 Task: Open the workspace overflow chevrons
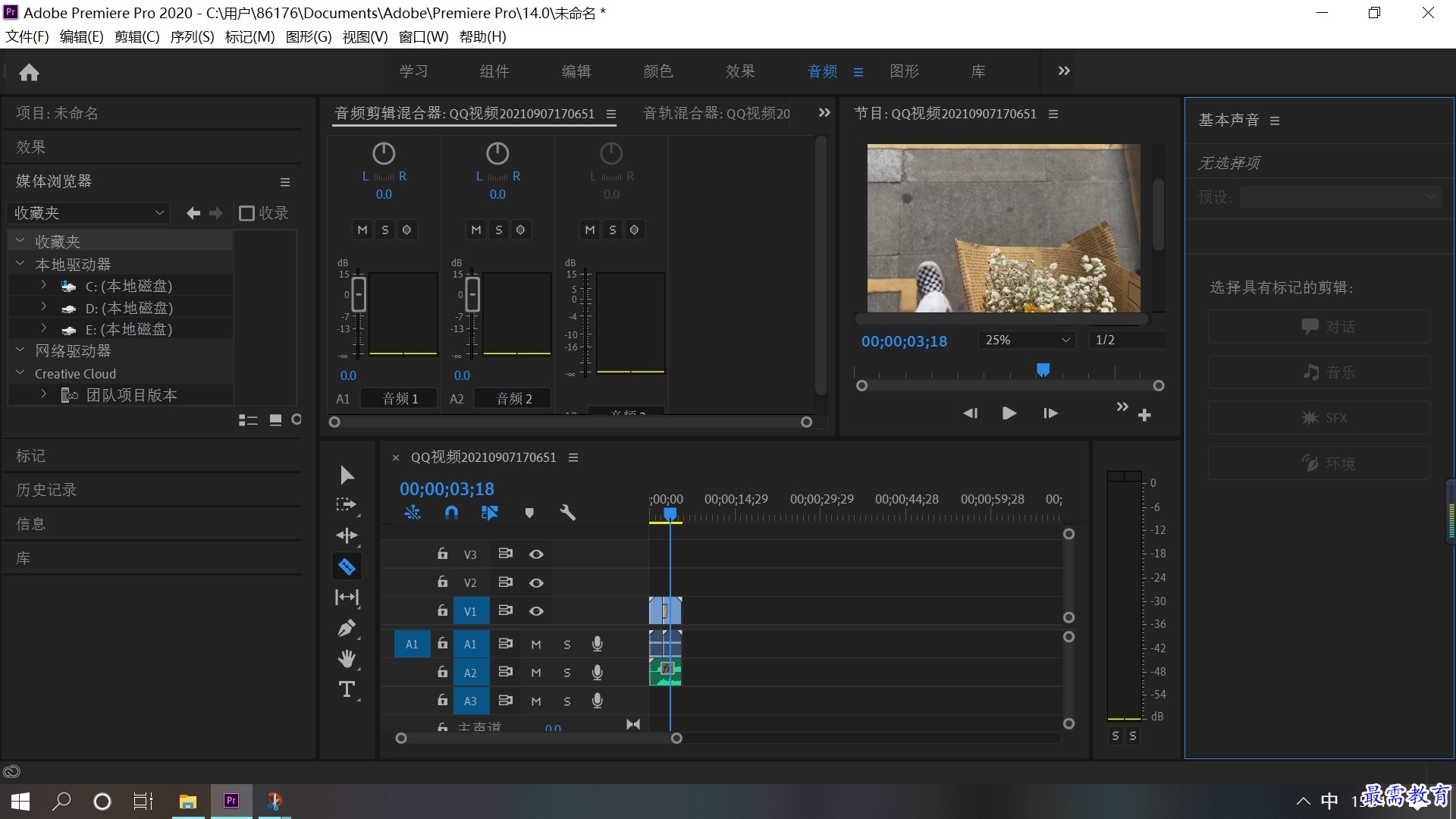[x=1064, y=71]
